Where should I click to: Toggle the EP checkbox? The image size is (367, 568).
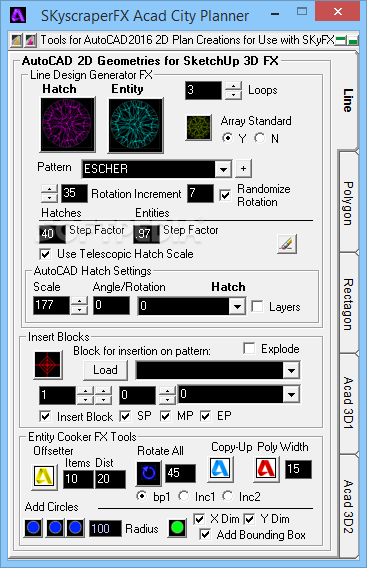[205, 416]
